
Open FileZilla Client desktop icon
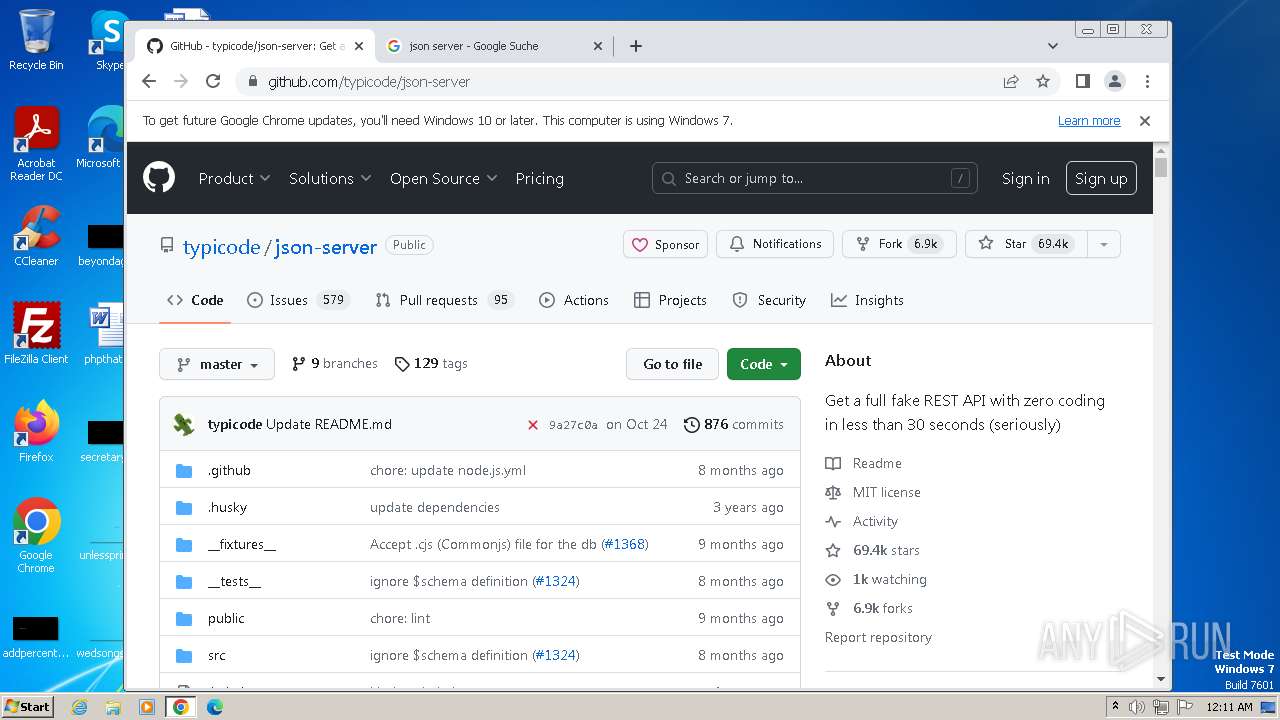pyautogui.click(x=36, y=333)
